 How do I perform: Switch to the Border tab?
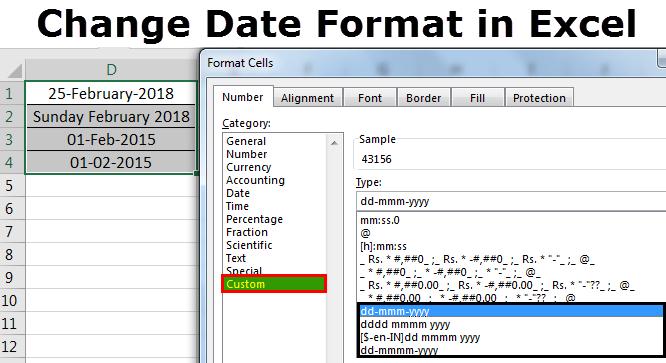pos(423,98)
